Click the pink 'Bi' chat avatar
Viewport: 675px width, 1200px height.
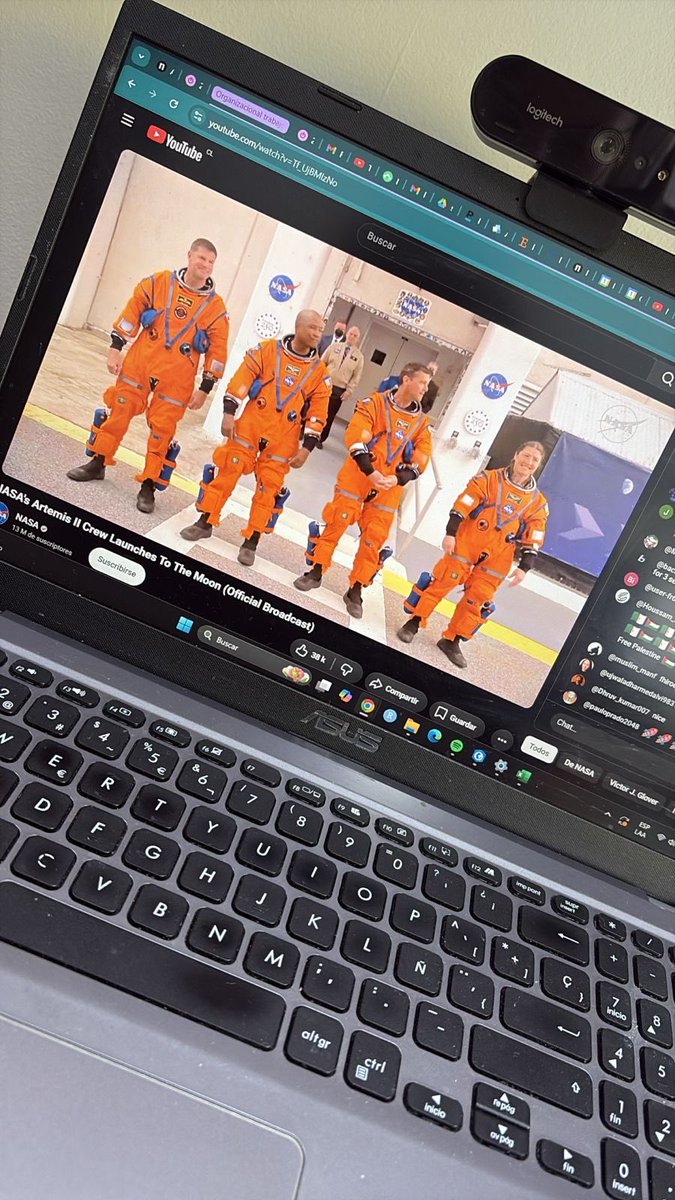[x=631, y=579]
